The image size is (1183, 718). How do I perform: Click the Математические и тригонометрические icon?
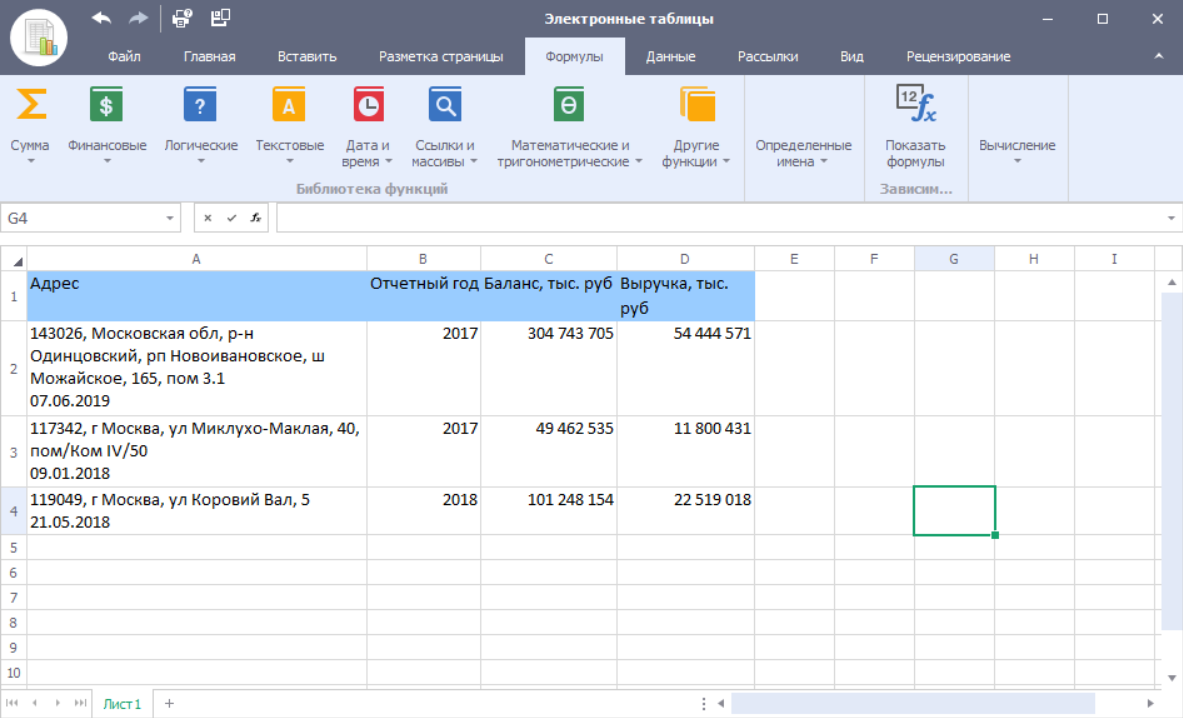click(569, 104)
